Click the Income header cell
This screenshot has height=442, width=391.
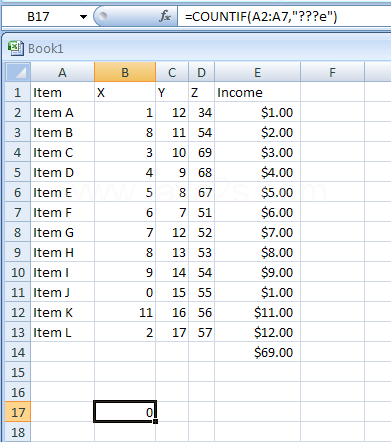click(x=257, y=92)
